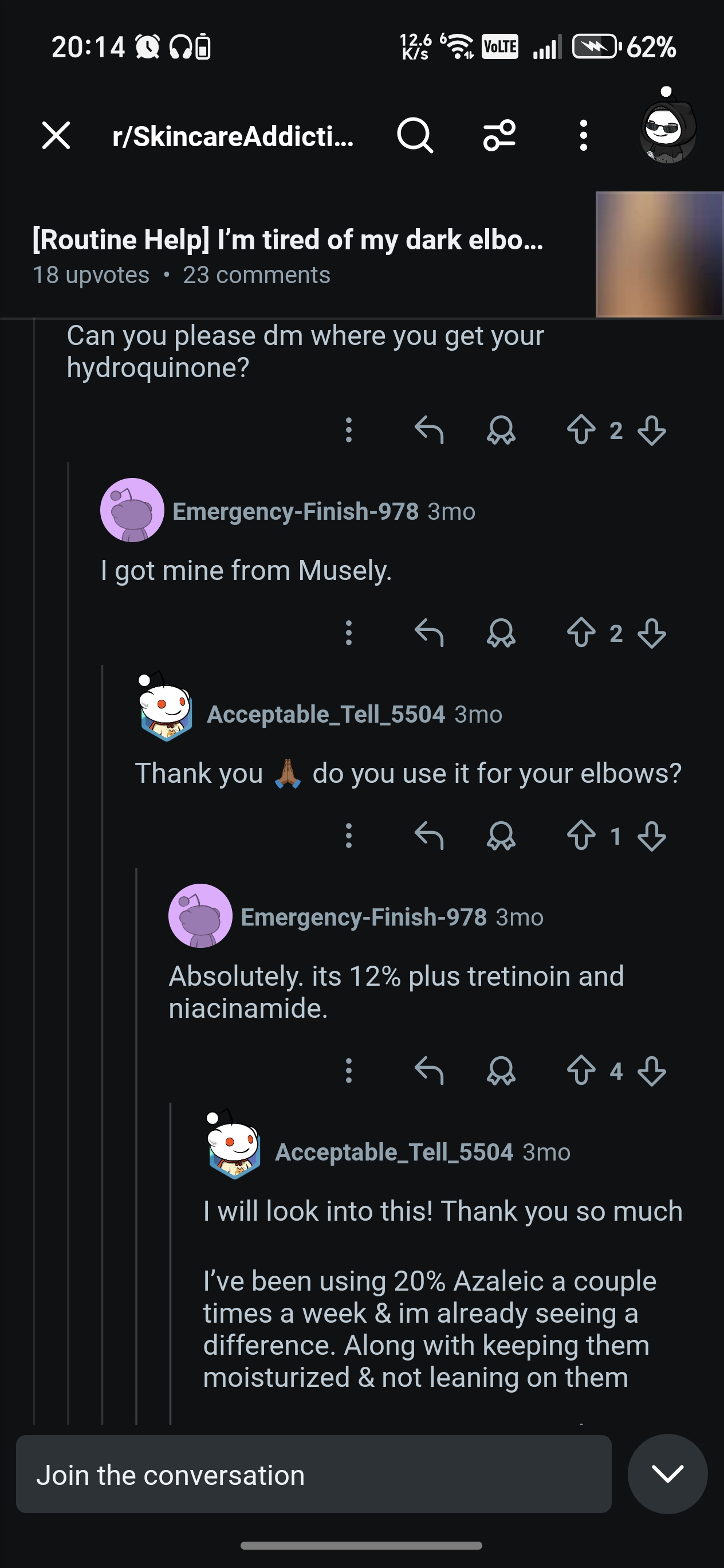This screenshot has height=1568, width=724.
Task: Open the post titled 'I'm tired of my dark elbows'
Action: (286, 239)
